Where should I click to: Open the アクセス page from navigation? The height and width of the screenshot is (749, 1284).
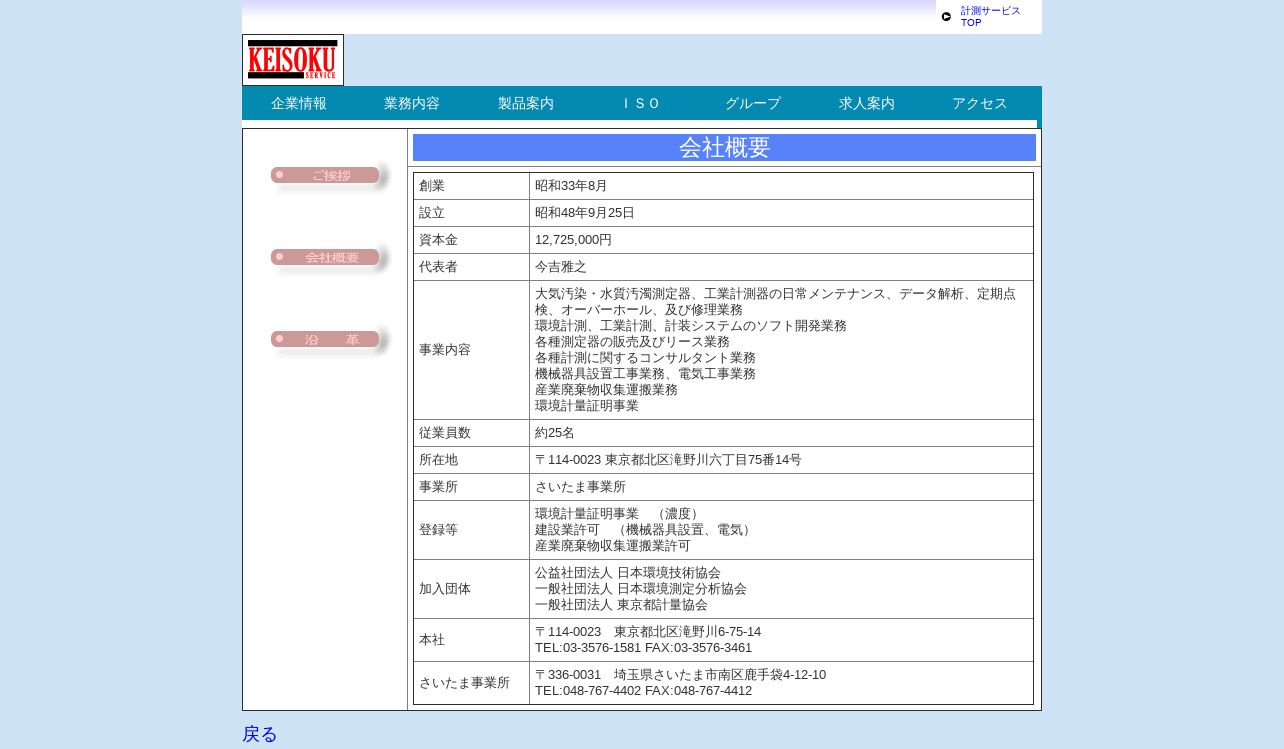[x=980, y=103]
